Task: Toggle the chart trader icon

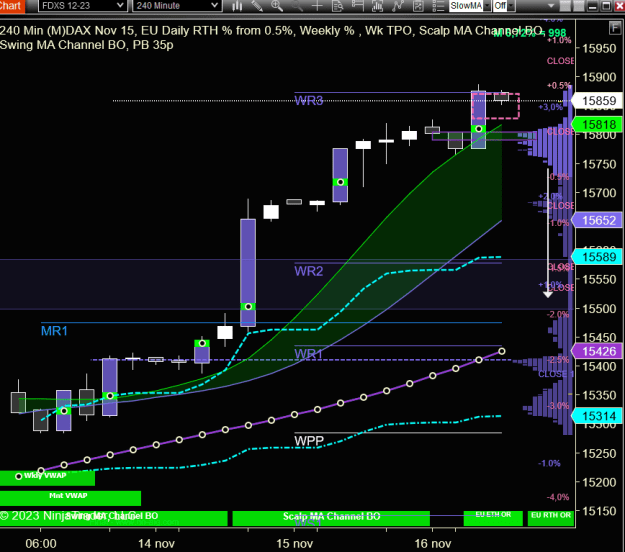Action: tap(358, 6)
